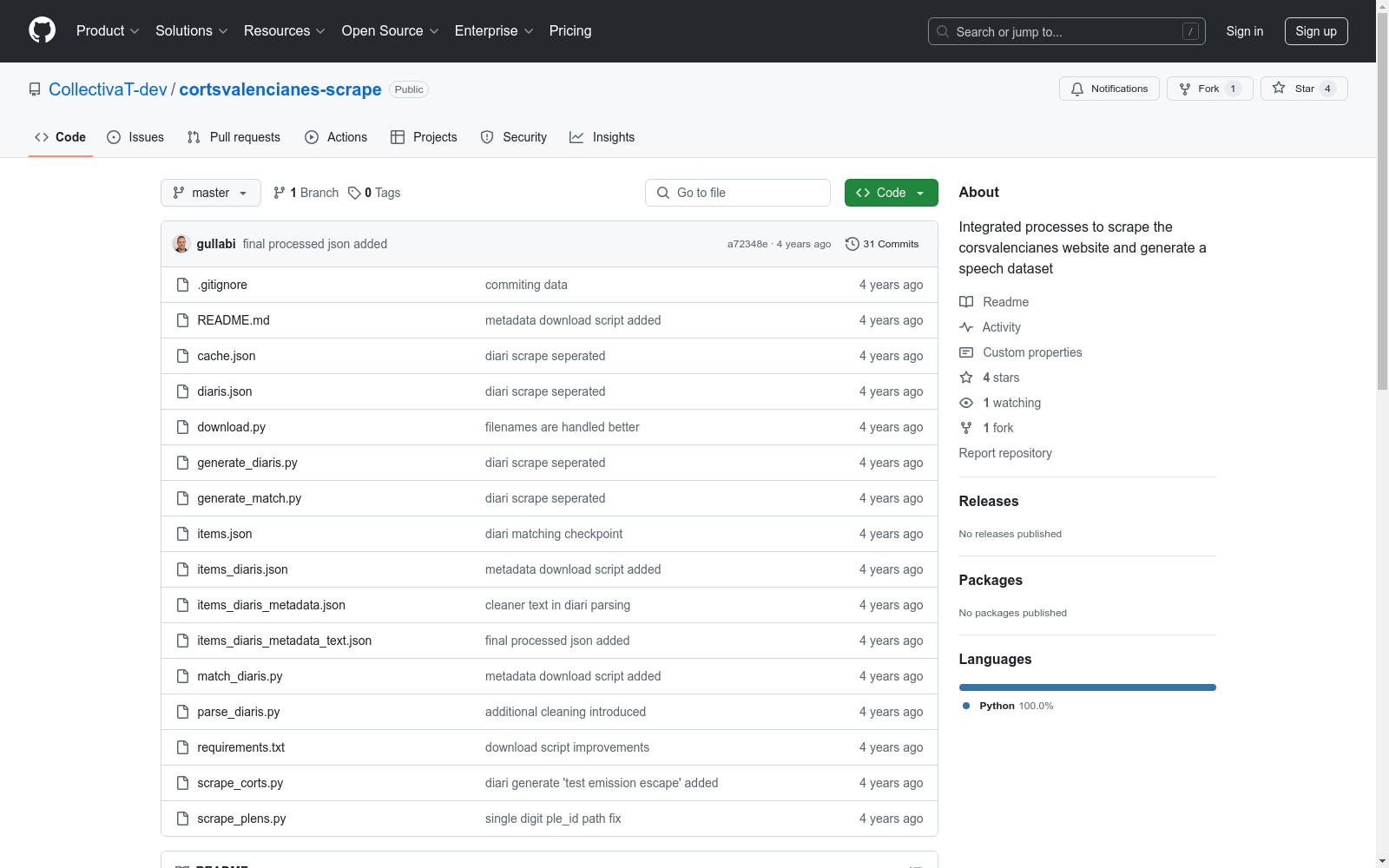Expand the Product menu

click(108, 31)
